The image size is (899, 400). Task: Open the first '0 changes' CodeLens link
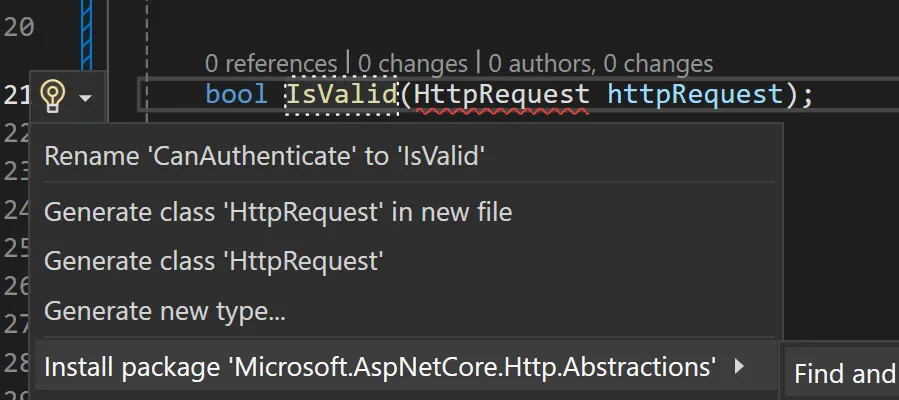coord(413,64)
